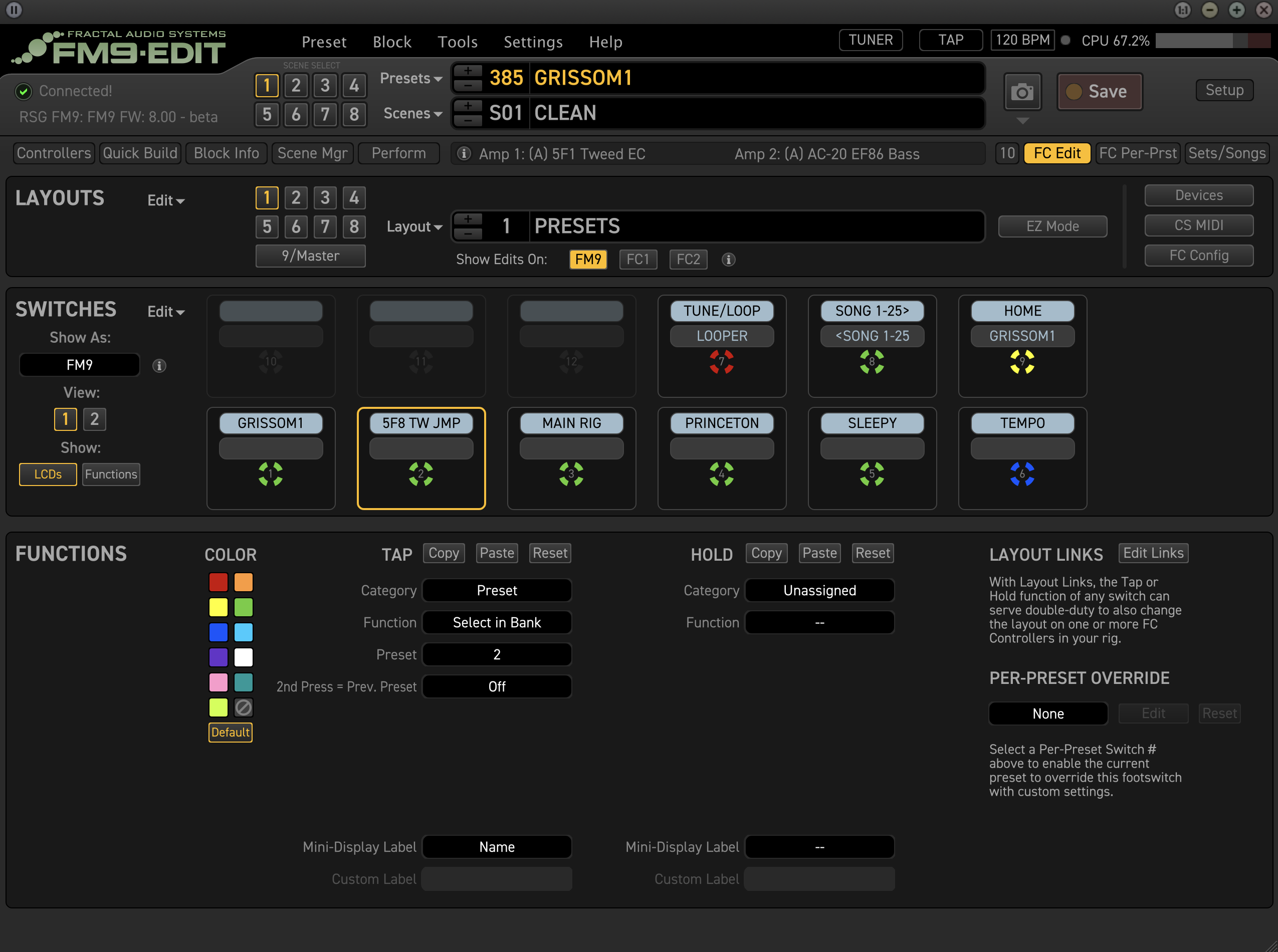This screenshot has height=952, width=1278.
Task: Click the Hold Reset button
Action: coord(873,553)
